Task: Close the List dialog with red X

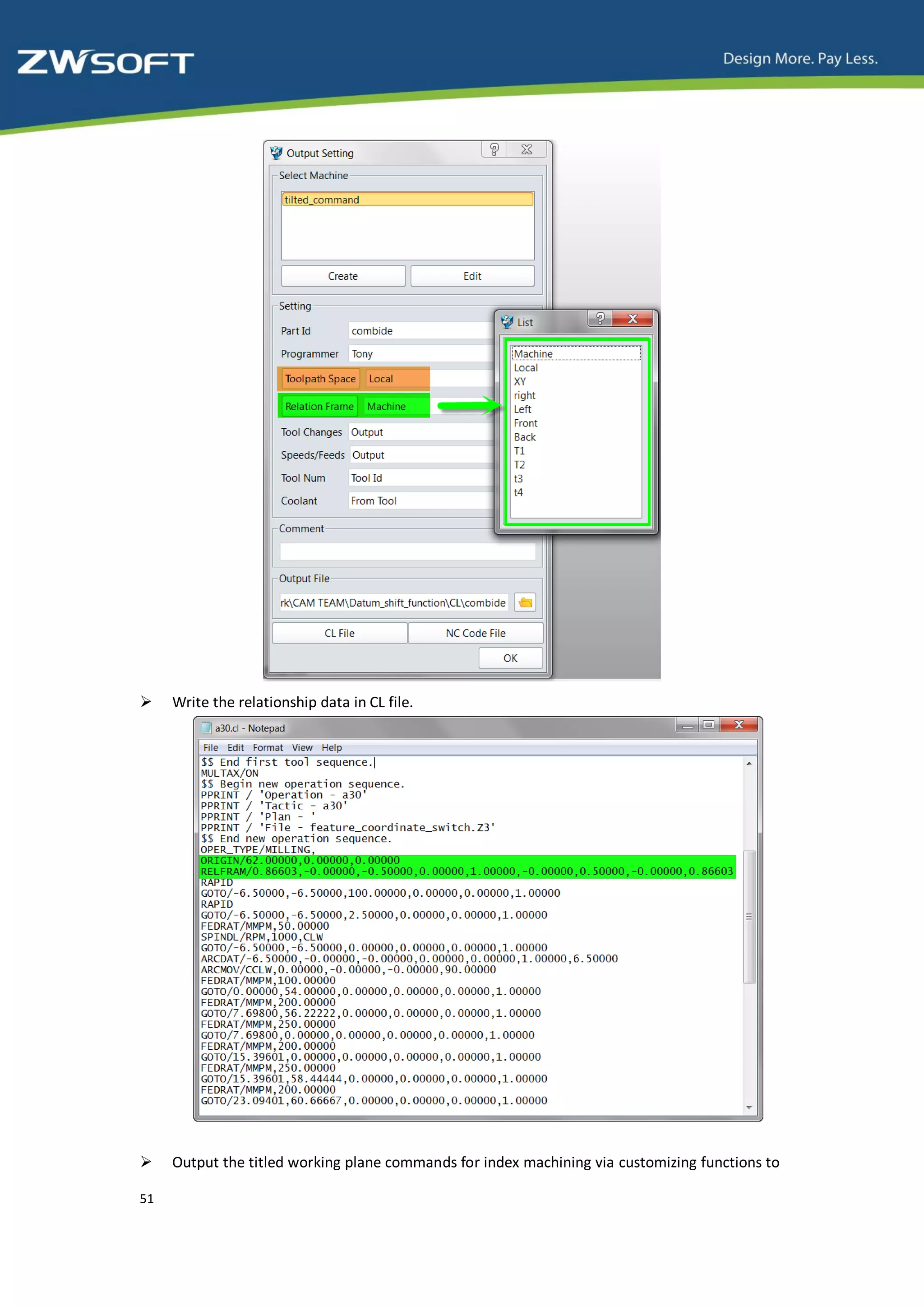Action: tap(632, 318)
